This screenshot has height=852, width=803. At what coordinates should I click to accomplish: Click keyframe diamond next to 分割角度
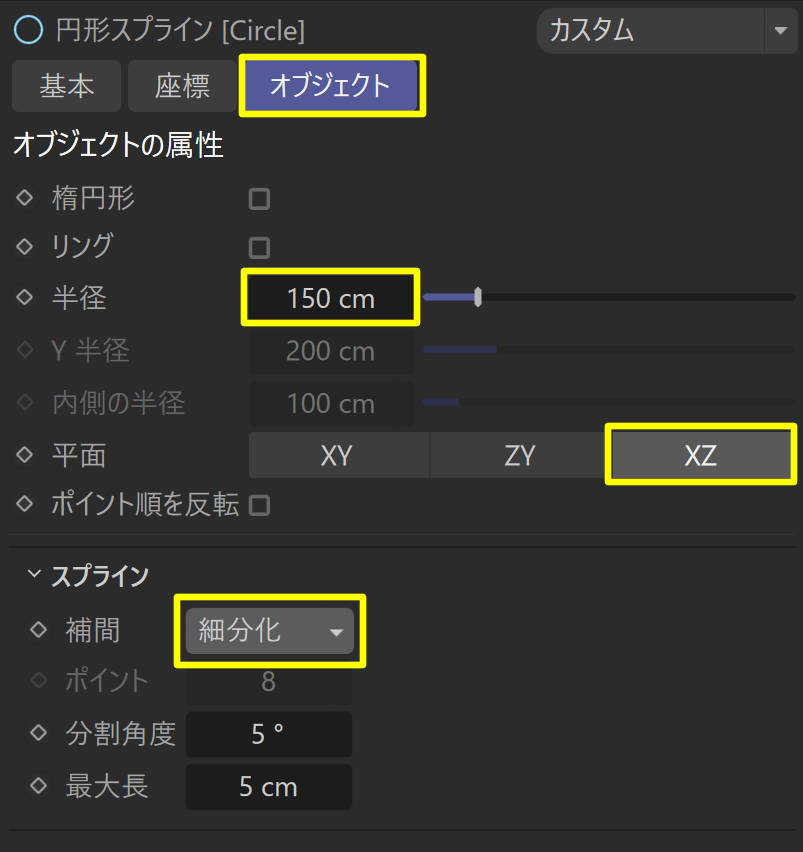click(39, 733)
